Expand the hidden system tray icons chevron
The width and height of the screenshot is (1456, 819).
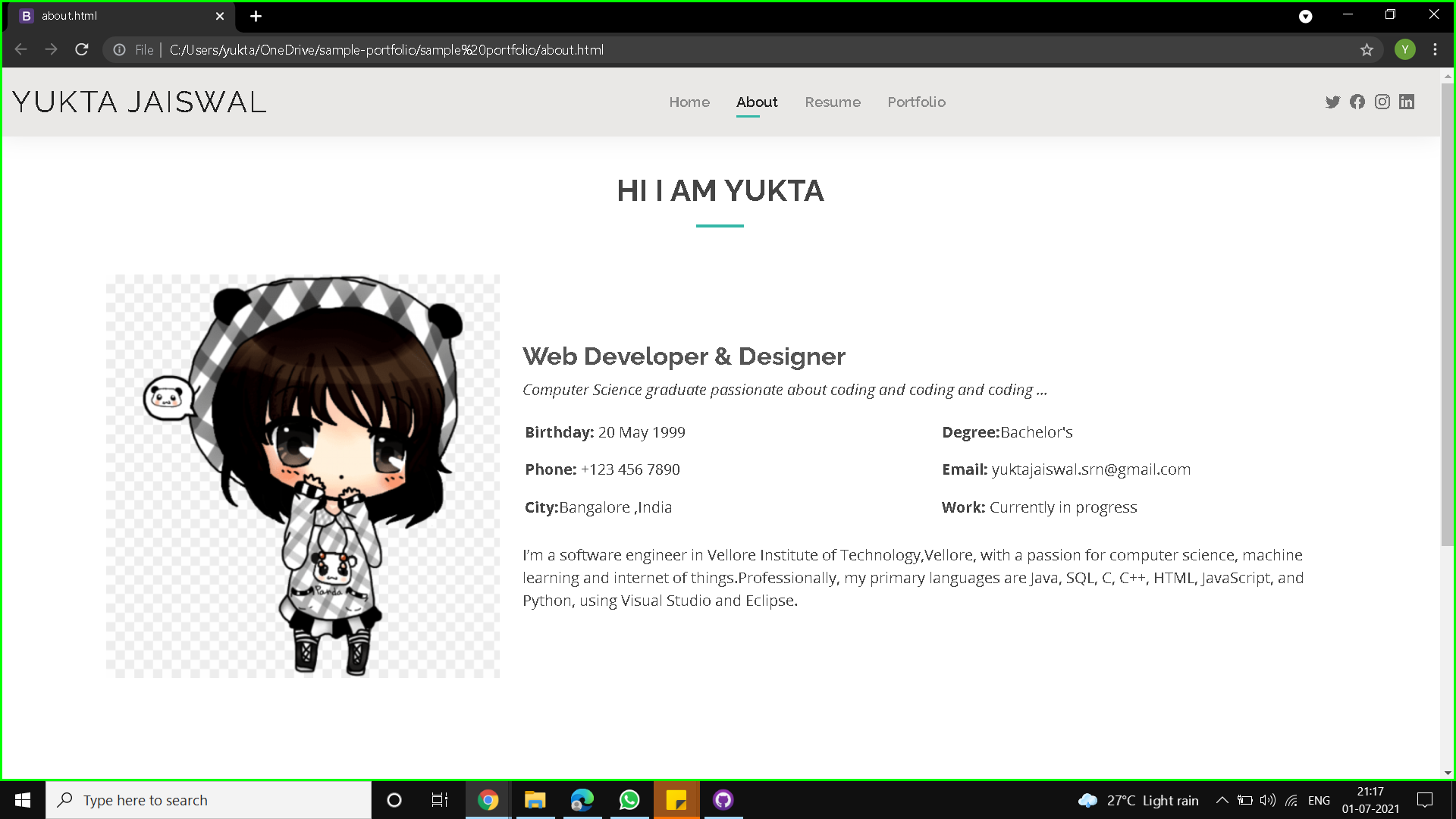[1222, 800]
